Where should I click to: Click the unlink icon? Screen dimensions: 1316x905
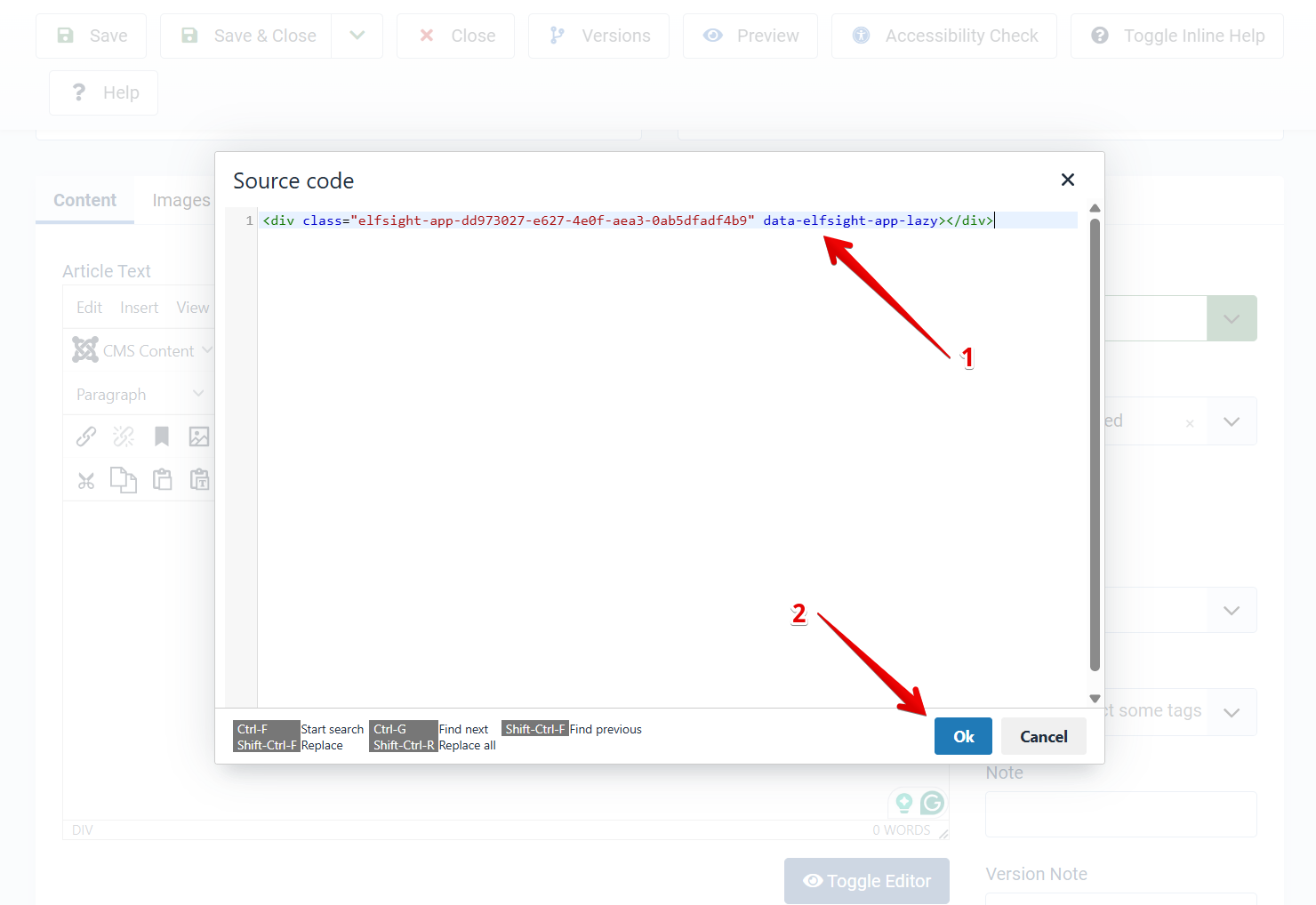(124, 436)
